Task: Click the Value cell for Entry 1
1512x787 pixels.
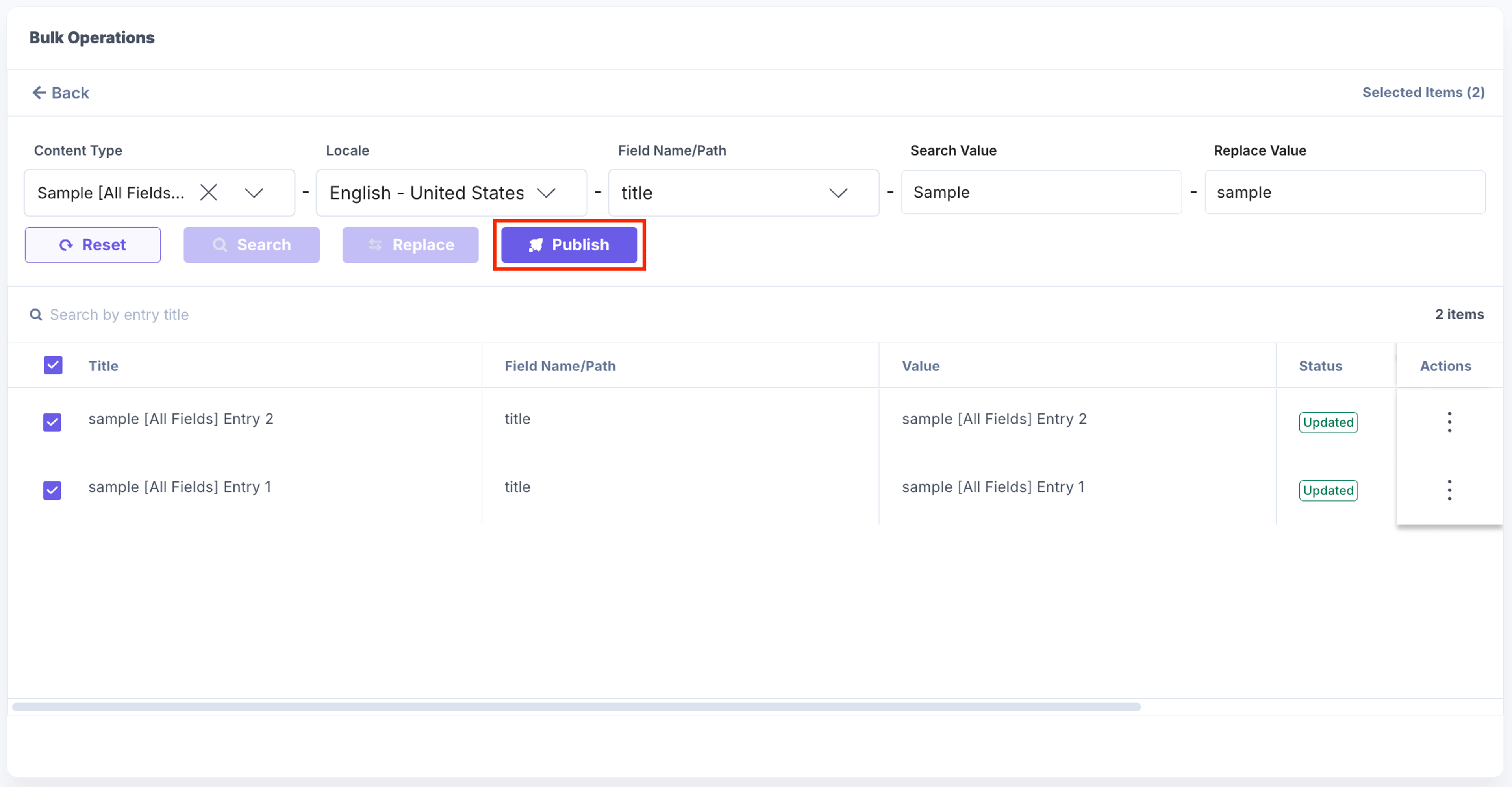Action: click(x=993, y=487)
